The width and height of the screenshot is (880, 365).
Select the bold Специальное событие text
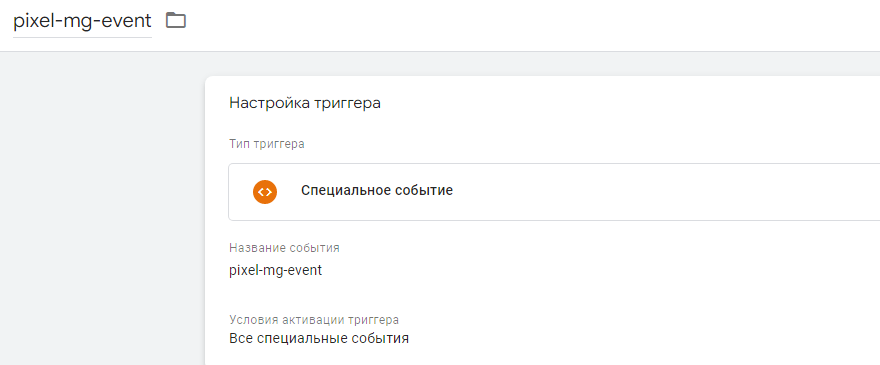(377, 190)
